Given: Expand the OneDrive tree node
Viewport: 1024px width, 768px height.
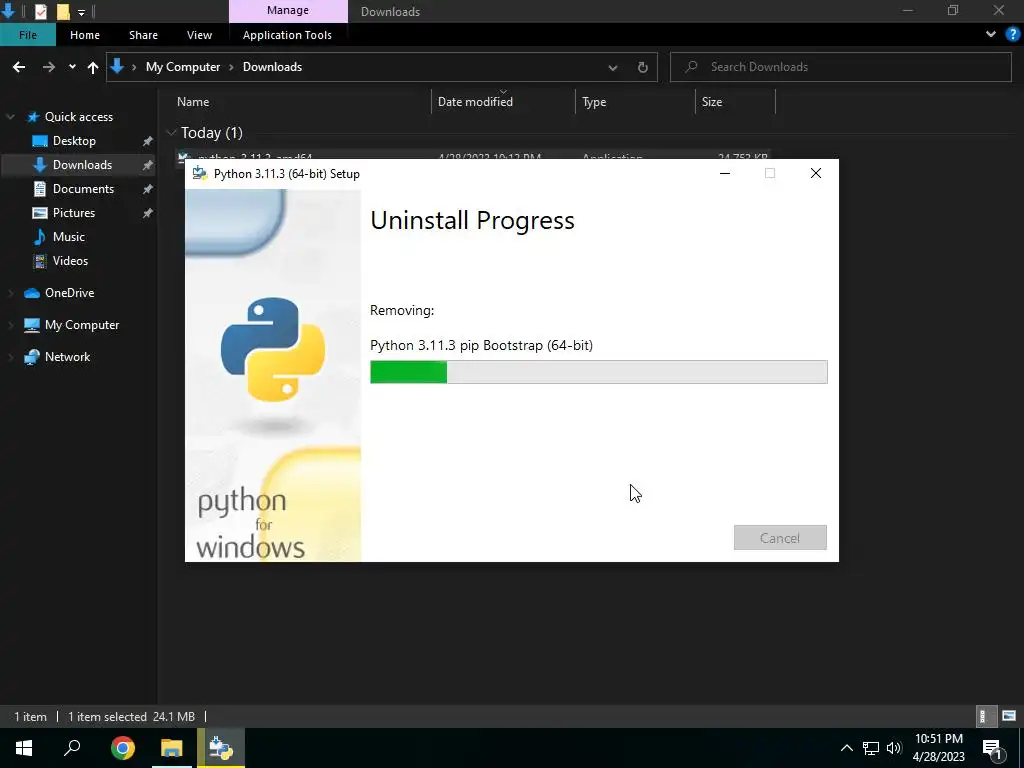Looking at the screenshot, I should coord(10,293).
